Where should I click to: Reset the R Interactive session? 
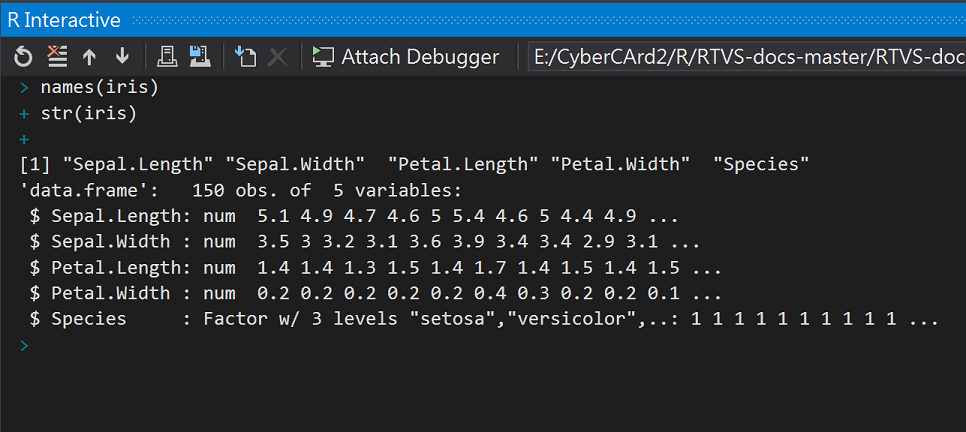pos(23,57)
